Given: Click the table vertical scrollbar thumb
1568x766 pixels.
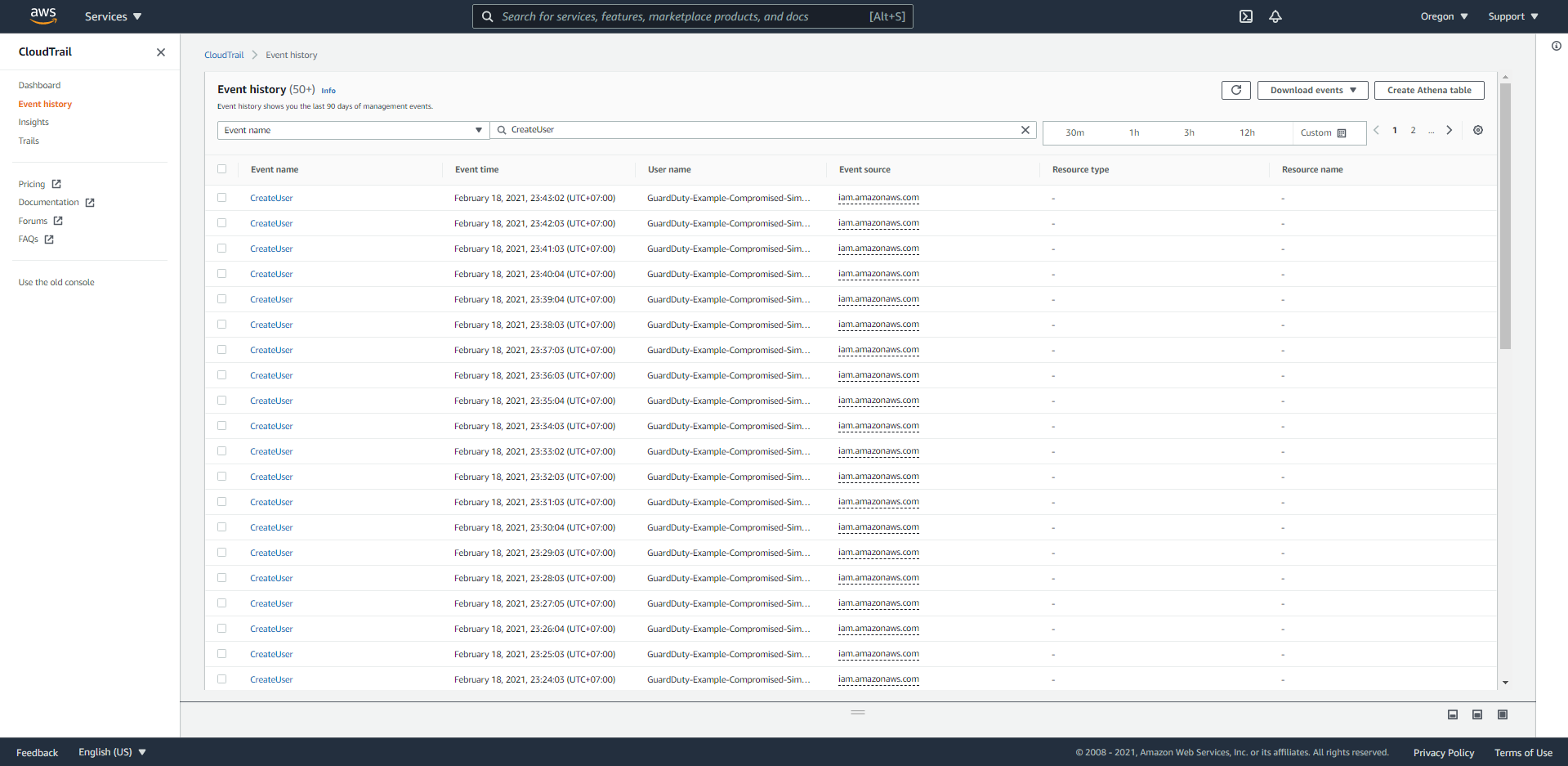Looking at the screenshot, I should pos(1505,216).
